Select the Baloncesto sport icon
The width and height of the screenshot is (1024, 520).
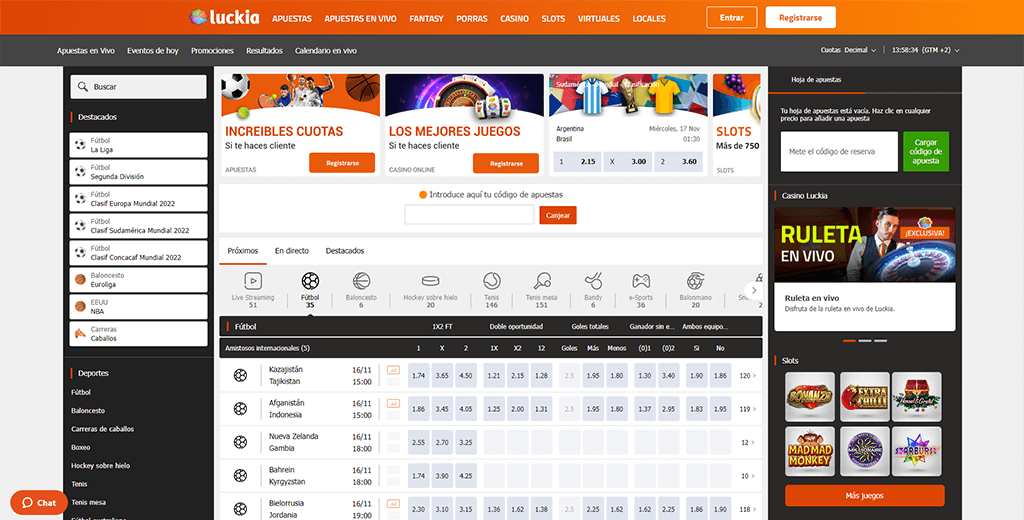361,281
